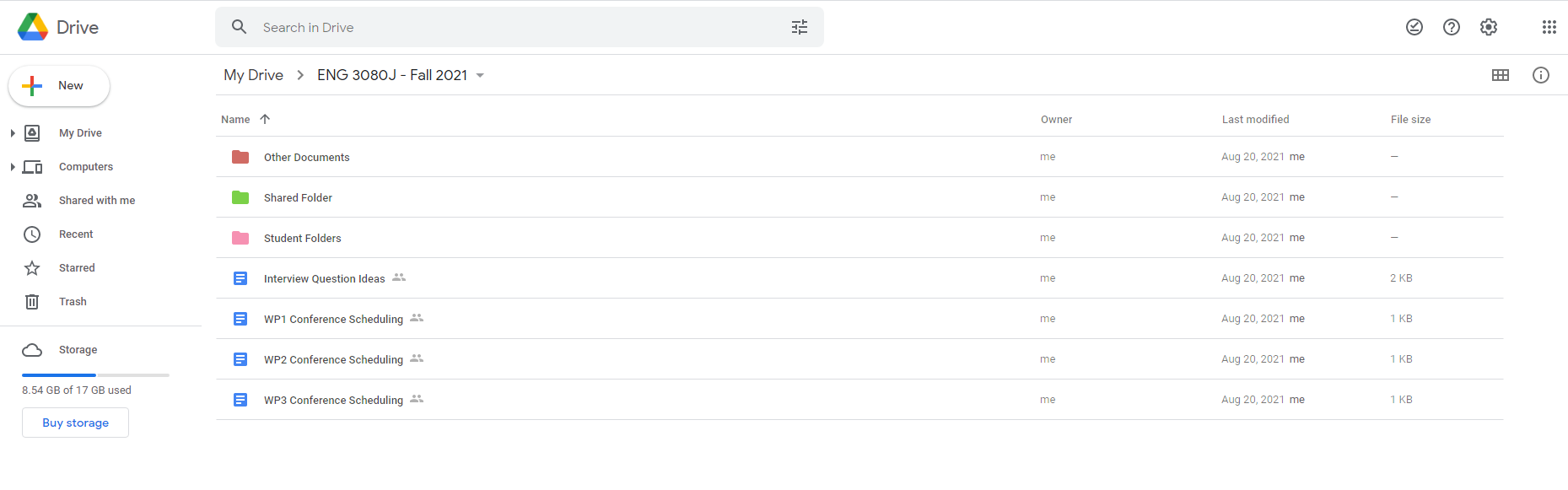The height and width of the screenshot is (490, 1568).
Task: Click into the Search in Drive field
Action: pyautogui.click(x=520, y=28)
